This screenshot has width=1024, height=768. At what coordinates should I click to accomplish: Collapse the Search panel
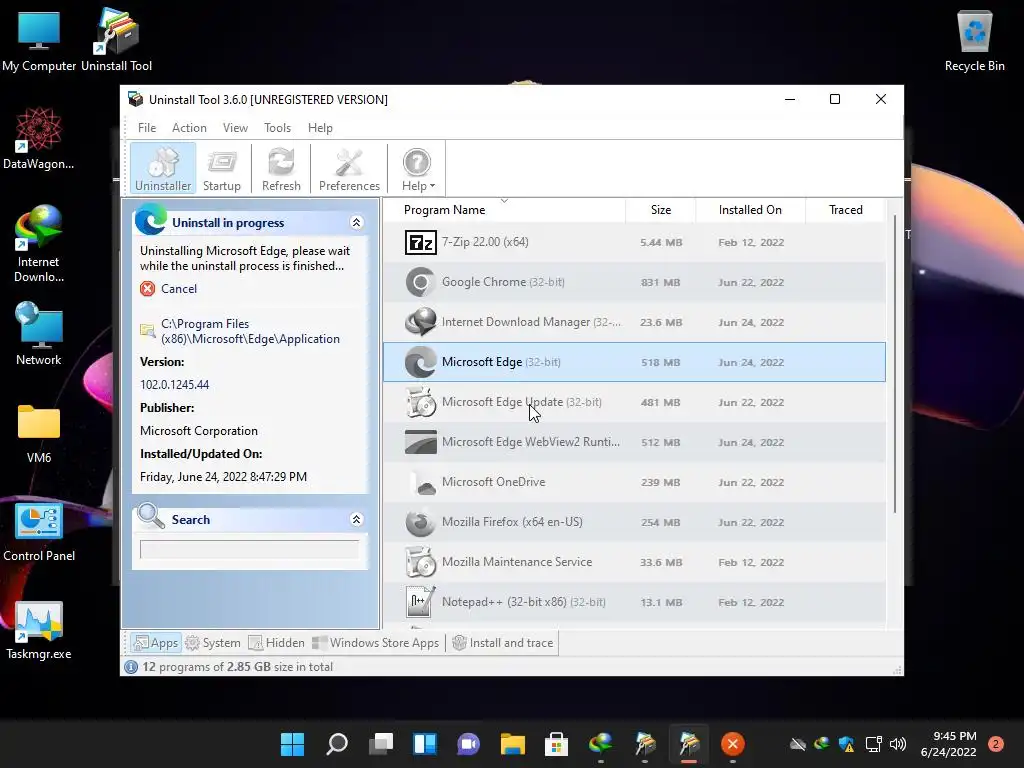[x=357, y=519]
